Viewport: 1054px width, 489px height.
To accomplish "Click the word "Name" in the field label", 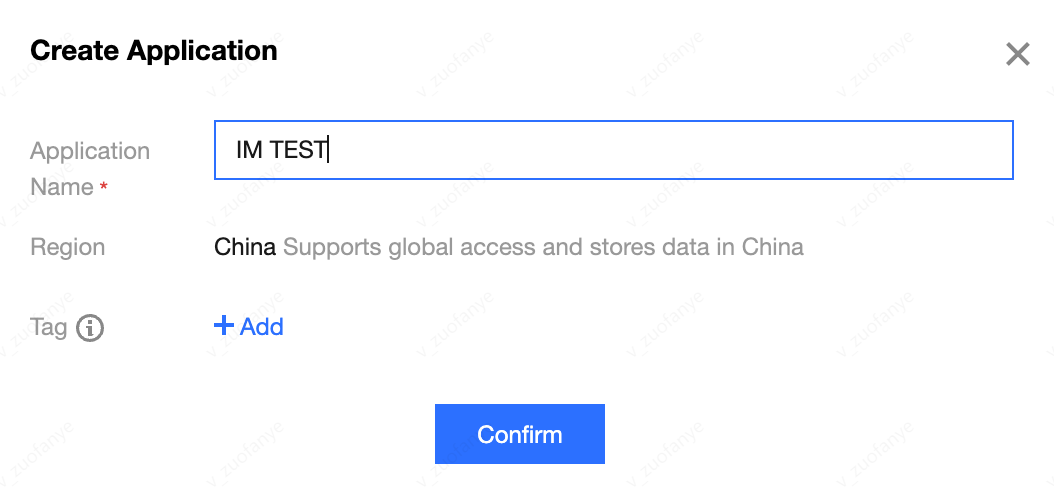I will (62, 187).
